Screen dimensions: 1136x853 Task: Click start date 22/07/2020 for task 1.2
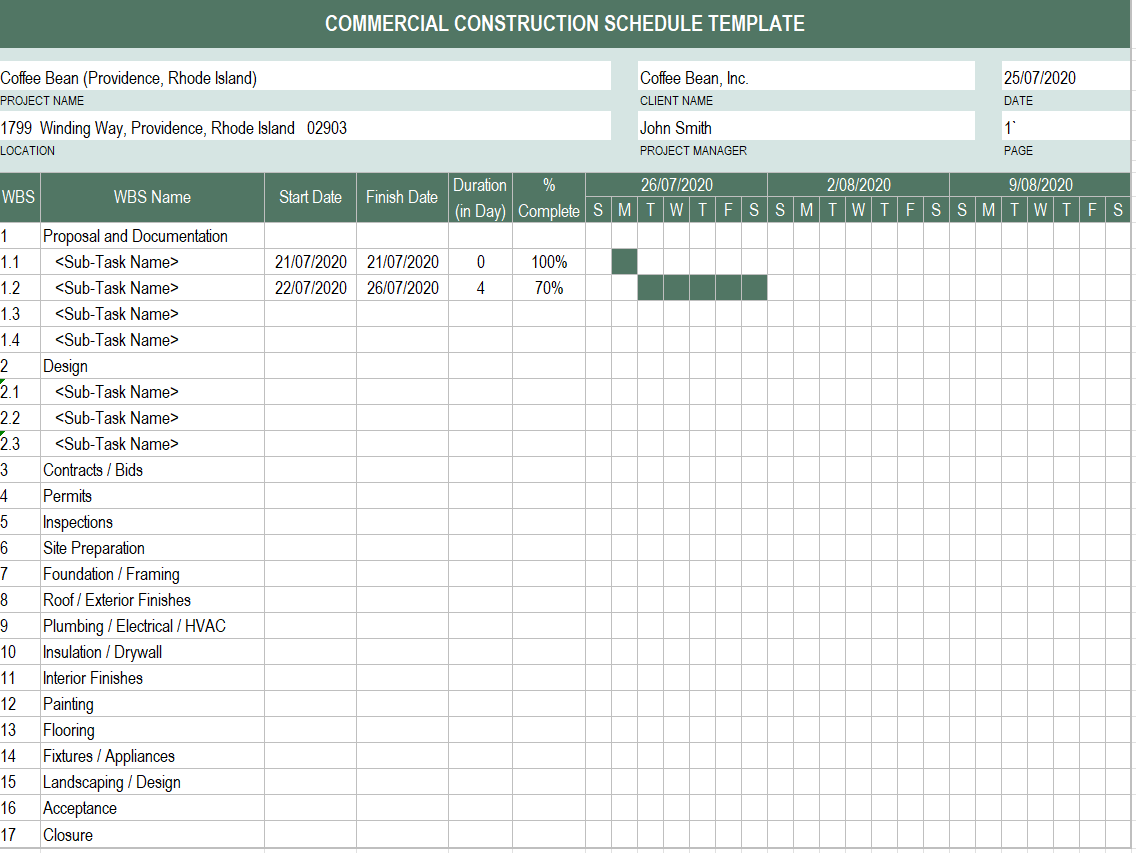tap(310, 288)
